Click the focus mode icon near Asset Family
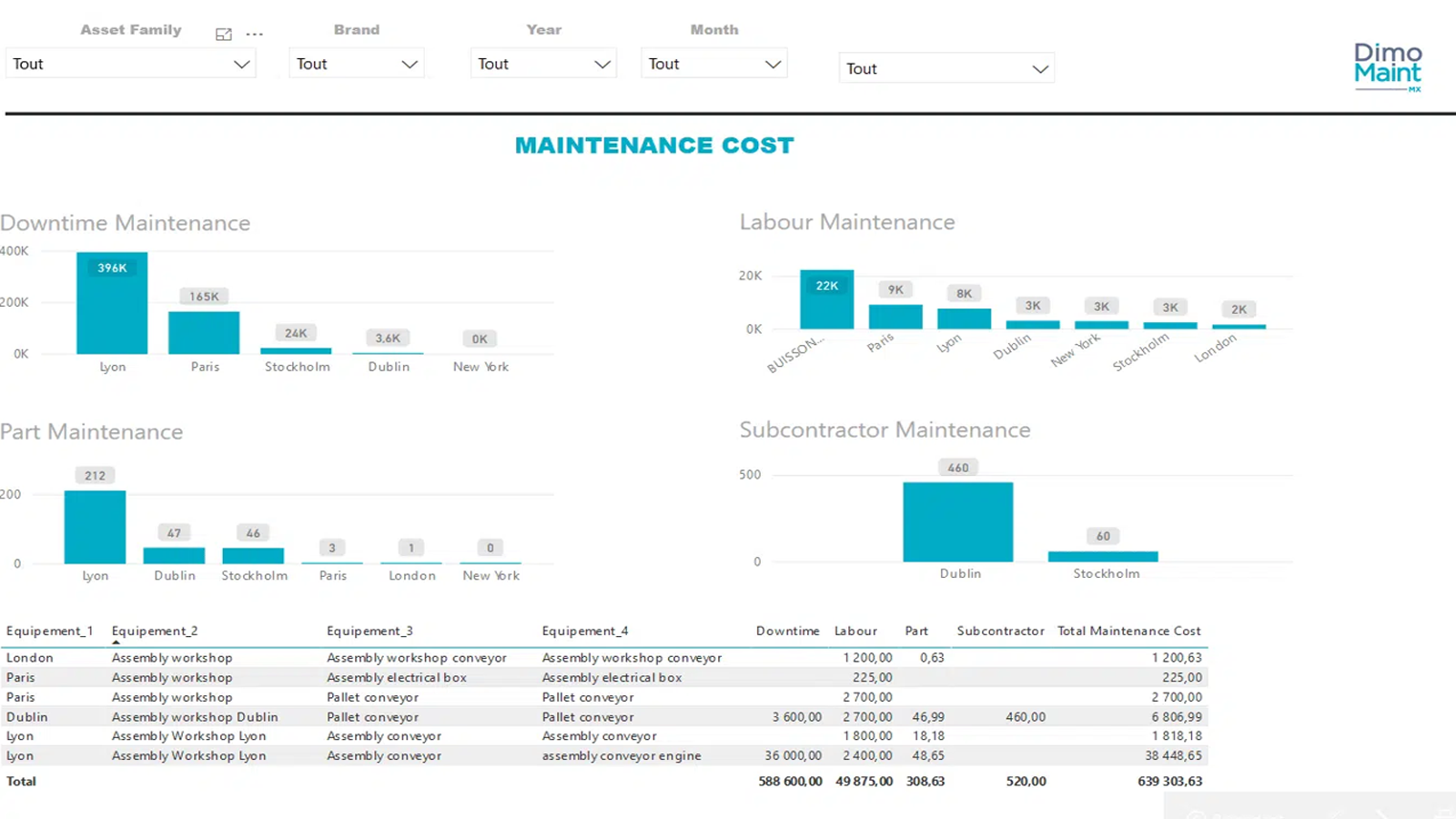 point(223,35)
